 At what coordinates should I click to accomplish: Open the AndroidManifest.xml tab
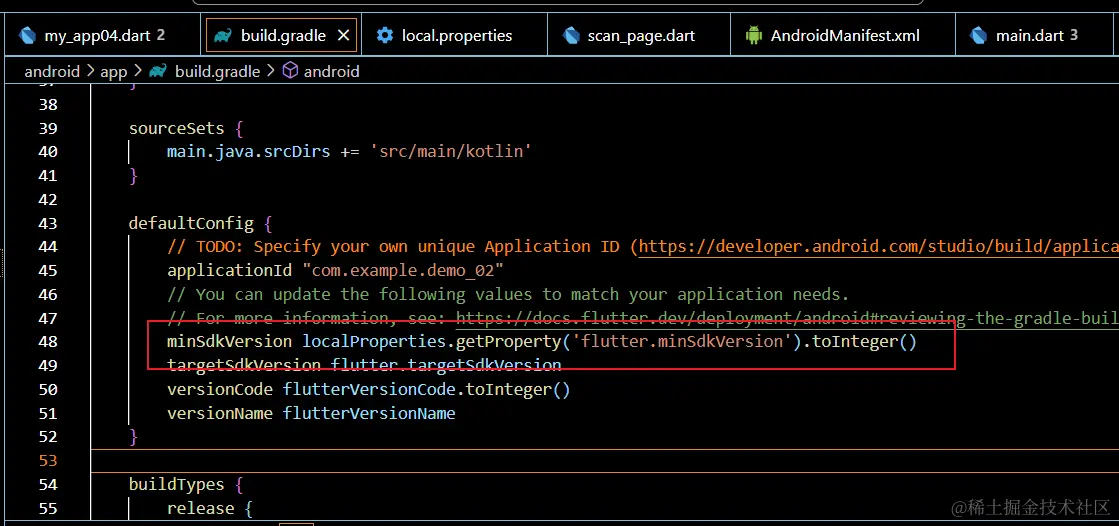tap(843, 36)
